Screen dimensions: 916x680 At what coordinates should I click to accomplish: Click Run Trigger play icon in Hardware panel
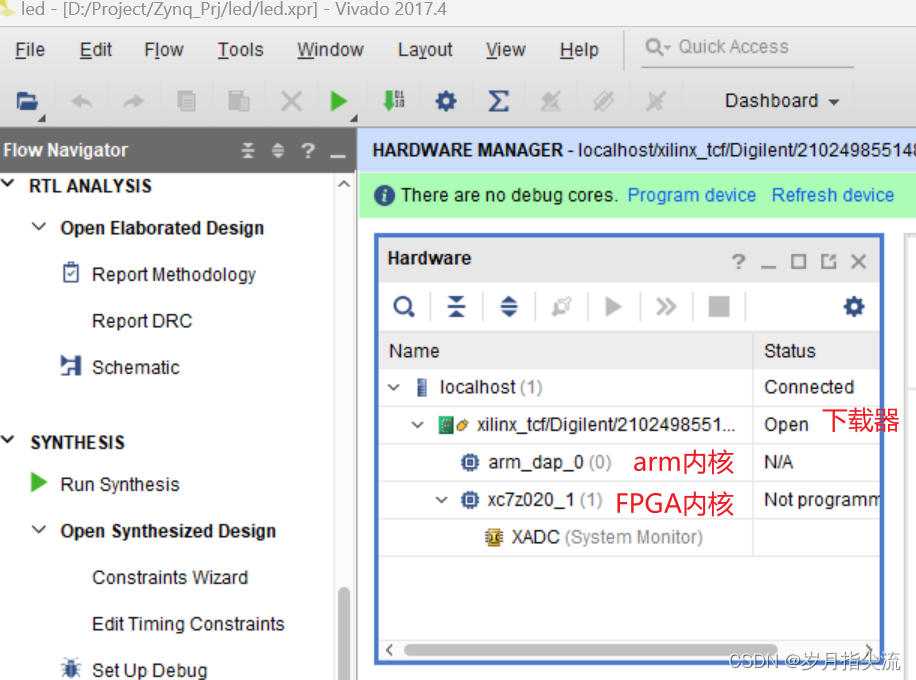tap(613, 306)
